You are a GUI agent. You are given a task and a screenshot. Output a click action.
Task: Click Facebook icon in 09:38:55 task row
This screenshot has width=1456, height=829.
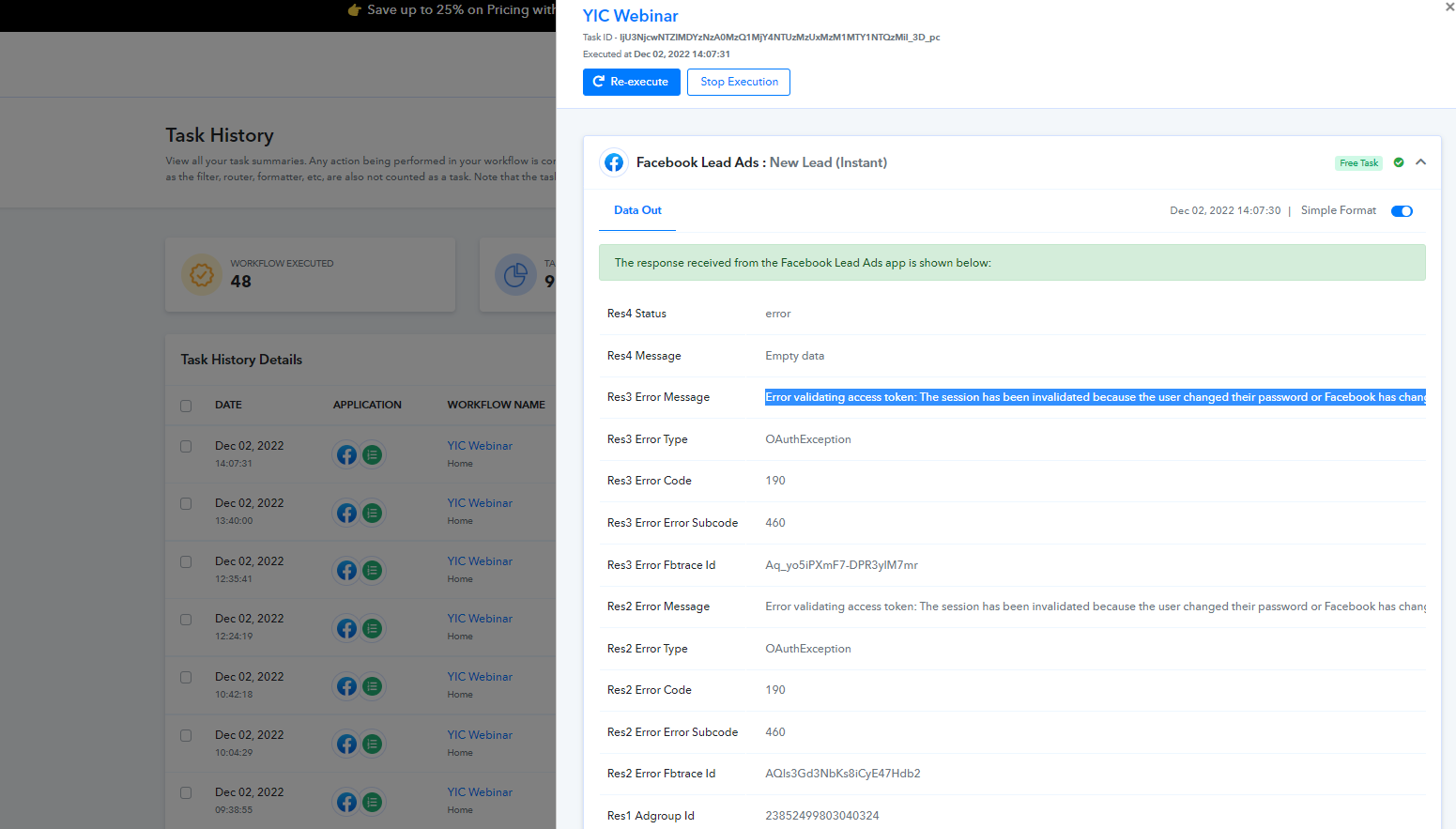click(346, 802)
